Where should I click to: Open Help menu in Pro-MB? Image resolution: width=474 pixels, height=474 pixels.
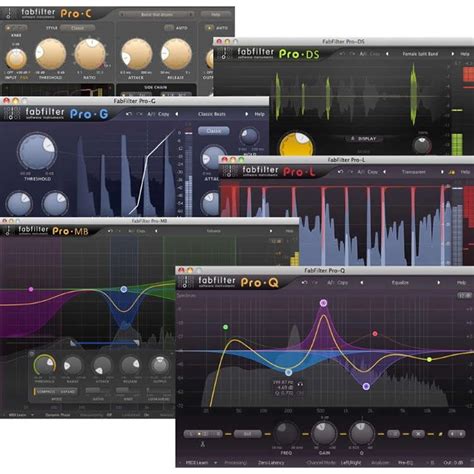click(x=289, y=231)
